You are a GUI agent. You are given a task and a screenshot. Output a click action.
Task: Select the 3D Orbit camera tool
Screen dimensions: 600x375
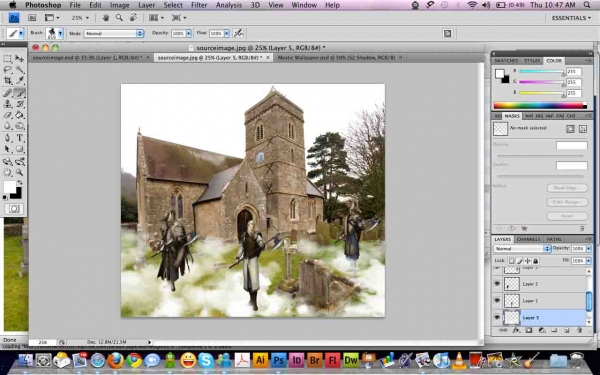pyautogui.click(x=20, y=161)
